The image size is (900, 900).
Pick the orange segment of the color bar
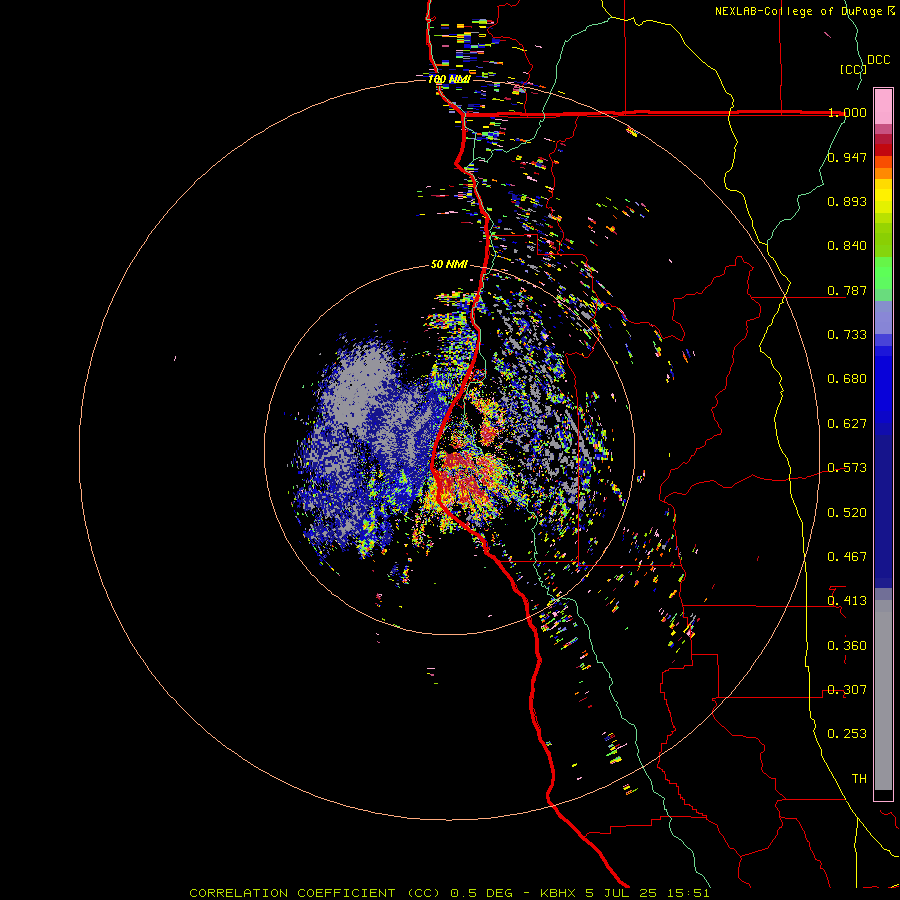pyautogui.click(x=883, y=173)
